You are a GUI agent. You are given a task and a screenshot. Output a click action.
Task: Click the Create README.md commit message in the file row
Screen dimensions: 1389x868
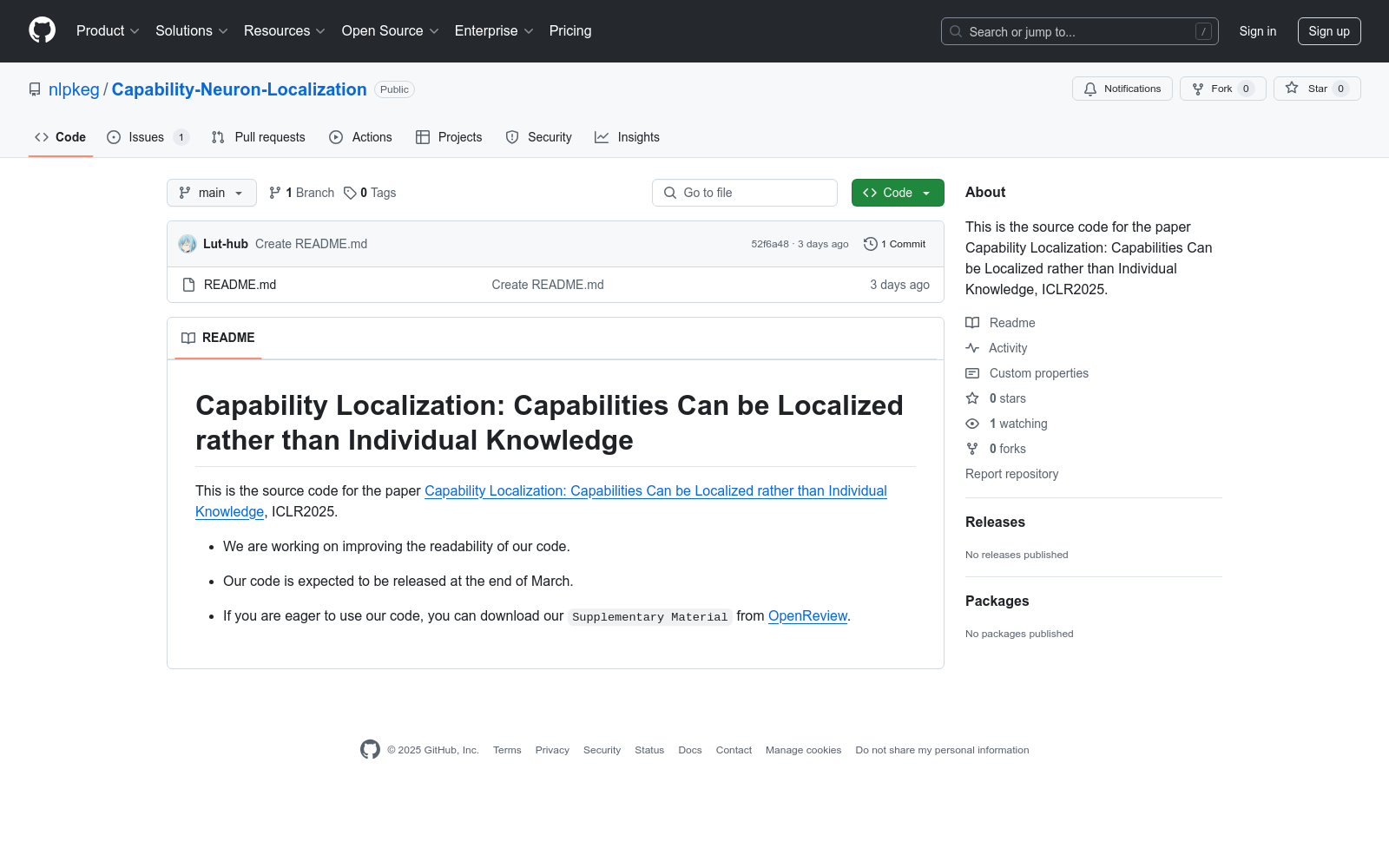point(548,285)
